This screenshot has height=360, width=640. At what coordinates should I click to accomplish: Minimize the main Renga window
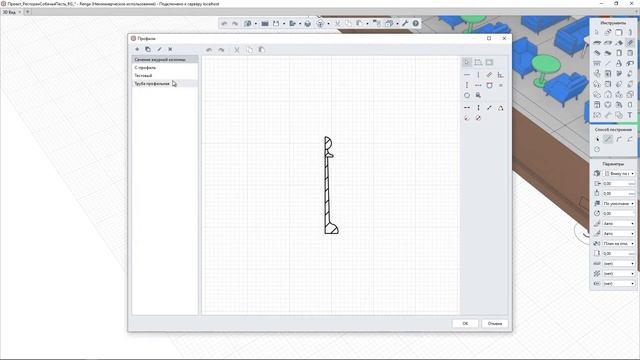click(x=602, y=4)
